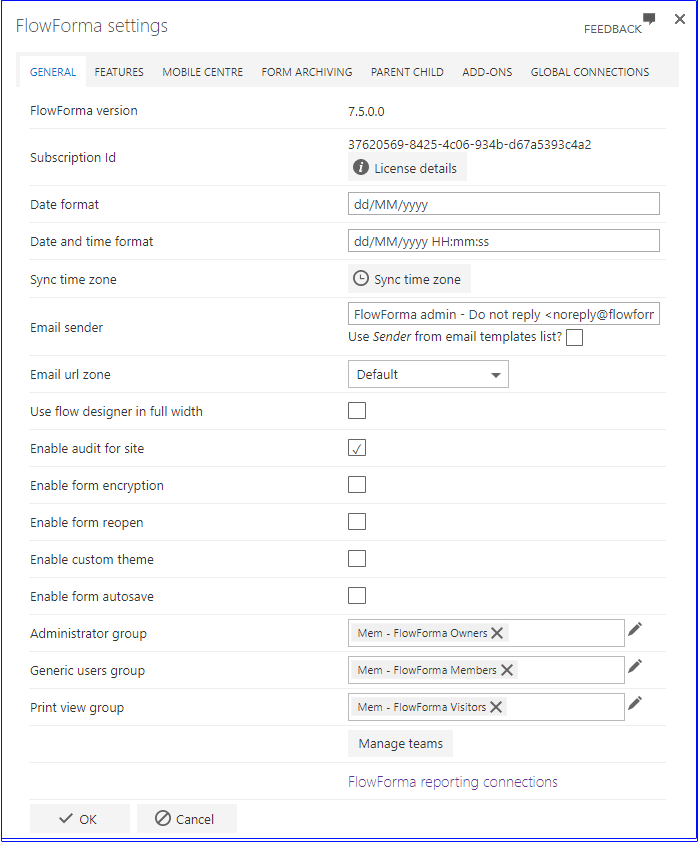Enable form encryption checkbox

tap(357, 485)
